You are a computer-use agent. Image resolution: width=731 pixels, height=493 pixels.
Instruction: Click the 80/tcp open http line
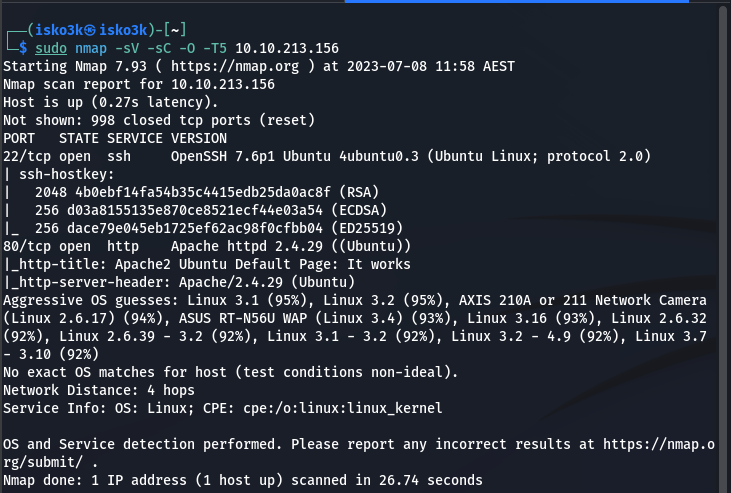pos(206,245)
